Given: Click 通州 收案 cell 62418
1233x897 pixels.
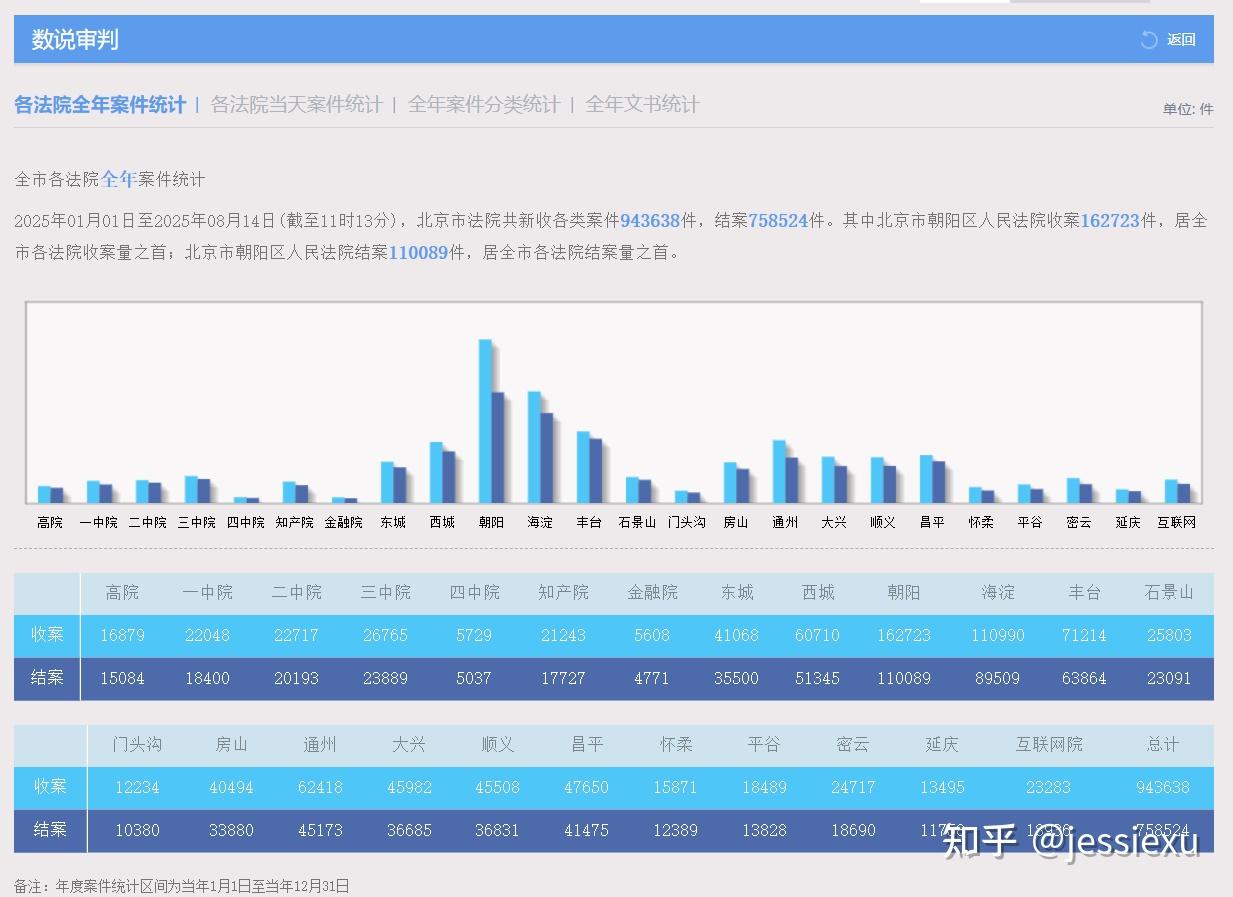Looking at the screenshot, I should (x=320, y=787).
